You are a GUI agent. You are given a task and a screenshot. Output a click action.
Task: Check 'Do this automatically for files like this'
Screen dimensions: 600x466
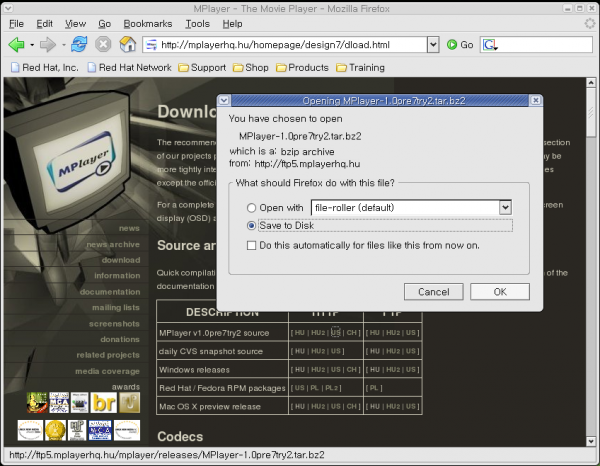251,245
